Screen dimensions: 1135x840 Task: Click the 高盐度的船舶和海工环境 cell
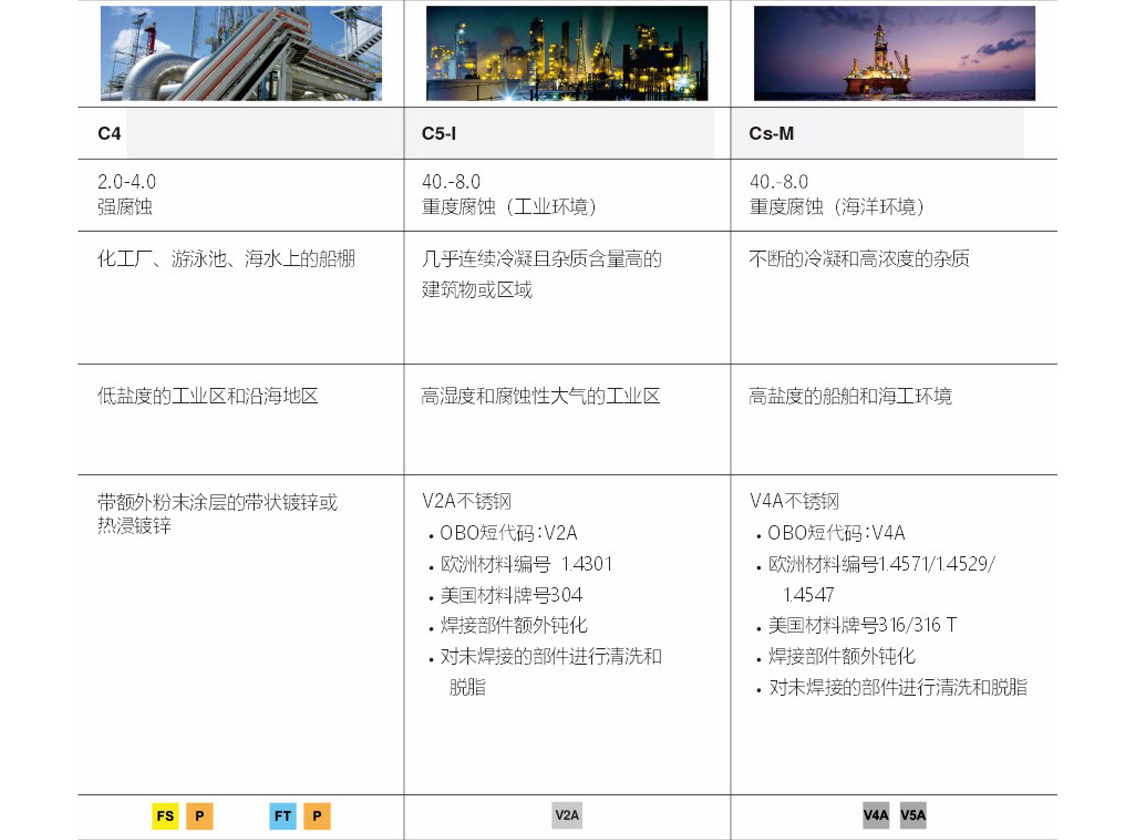point(850,397)
